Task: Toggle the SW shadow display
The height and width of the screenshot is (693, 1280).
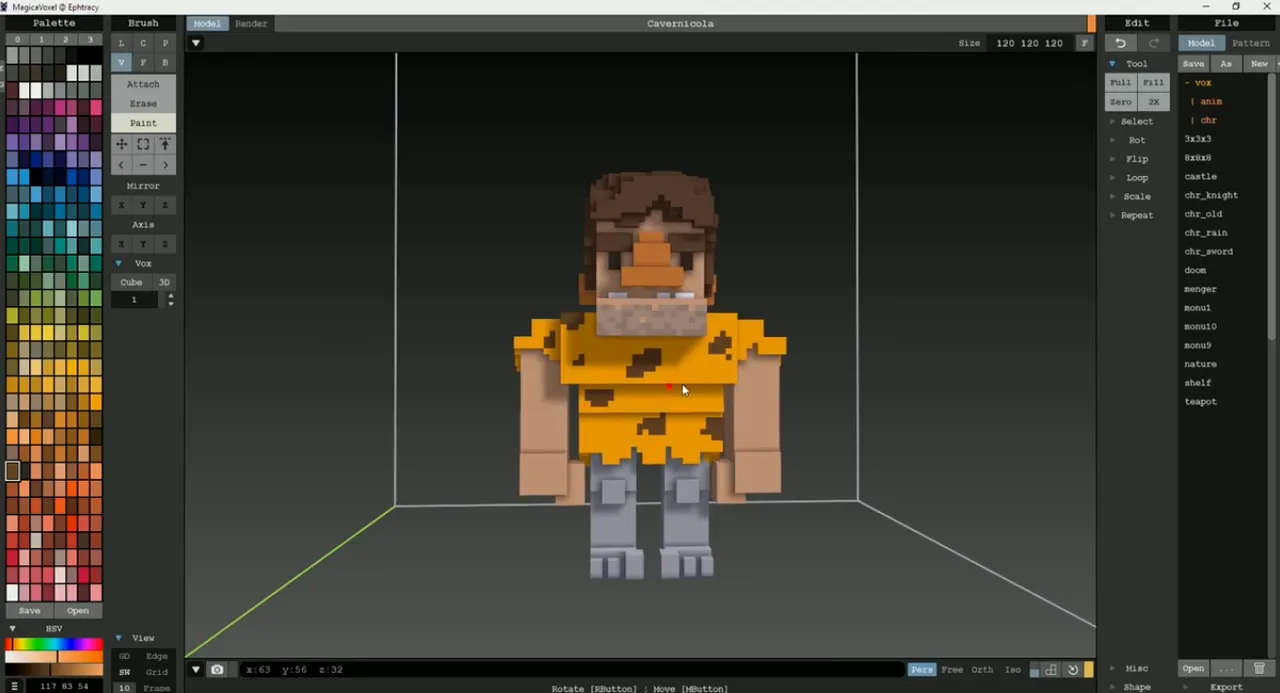Action: pos(125,672)
